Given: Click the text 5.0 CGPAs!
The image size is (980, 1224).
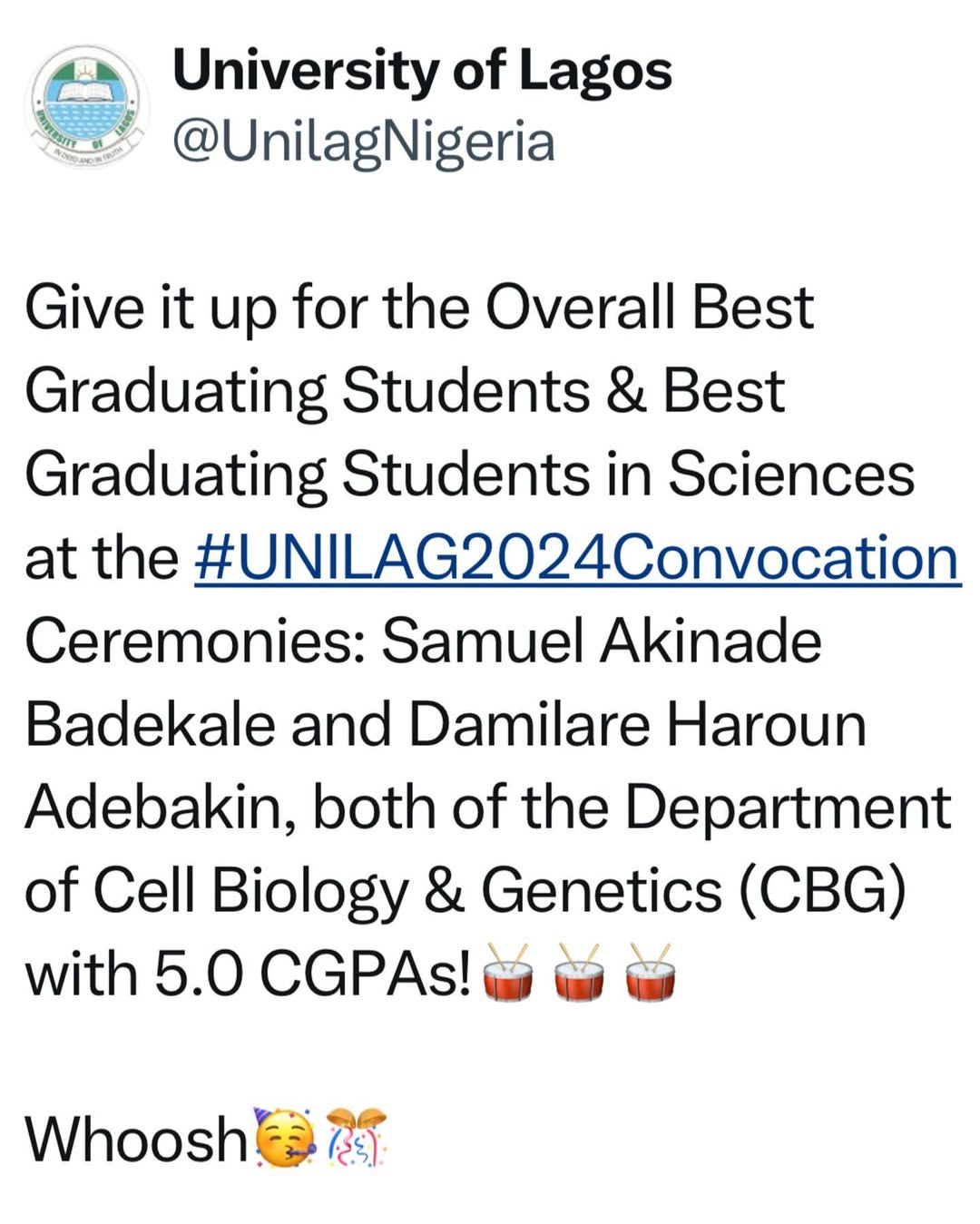Looking at the screenshot, I should 312,974.
